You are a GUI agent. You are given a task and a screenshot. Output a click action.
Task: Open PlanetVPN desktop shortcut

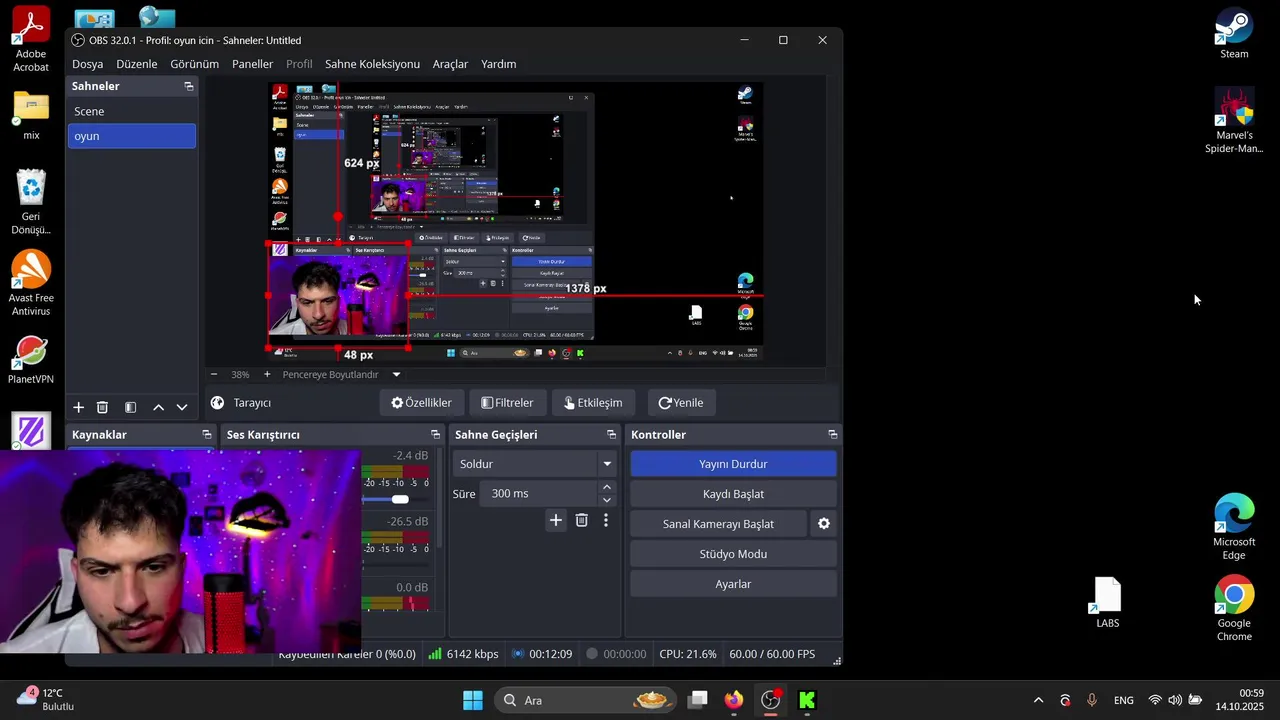31,360
